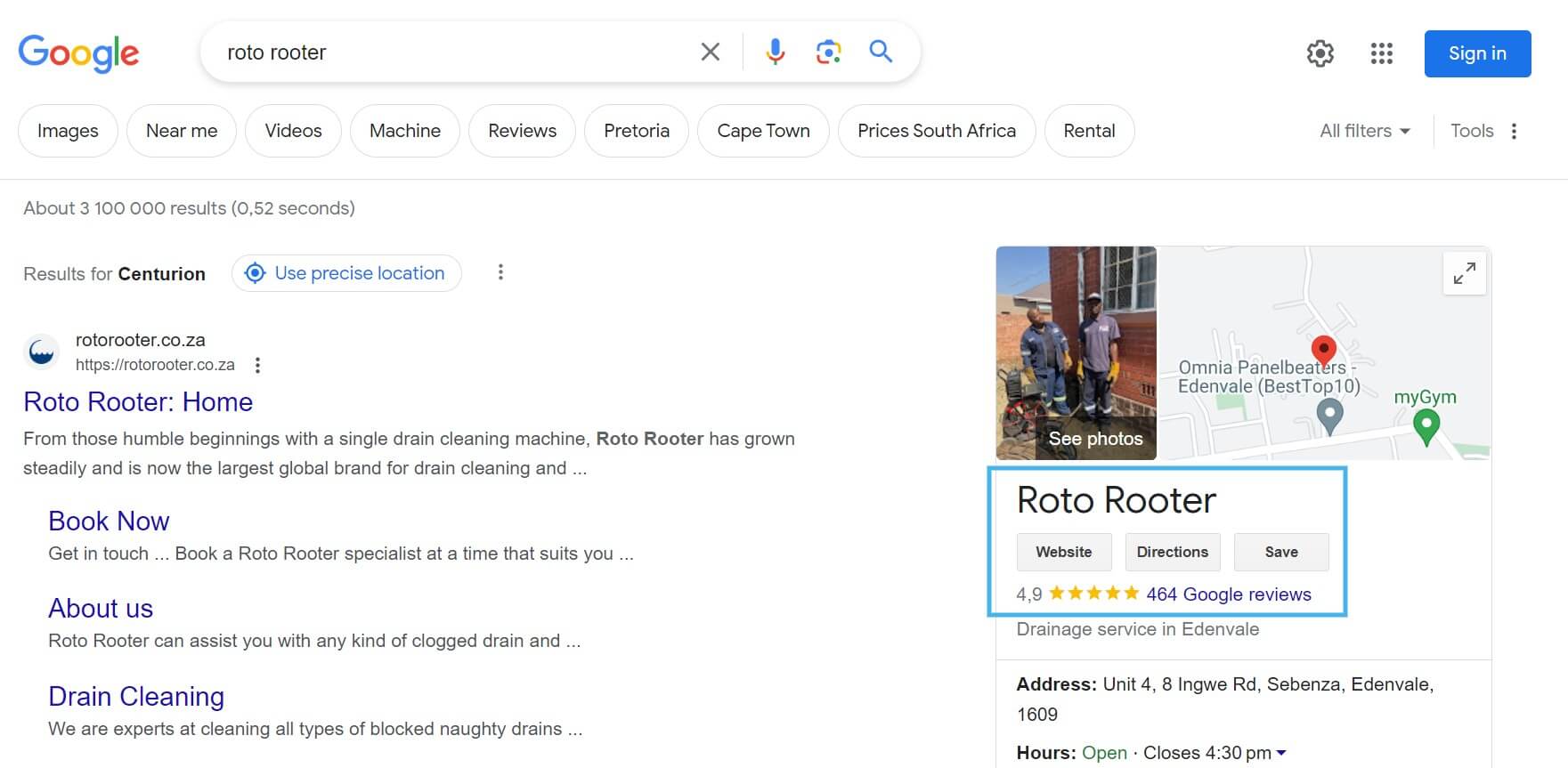Click the rotorooter.co.za site name text
This screenshot has height=768, width=1568.
(141, 340)
